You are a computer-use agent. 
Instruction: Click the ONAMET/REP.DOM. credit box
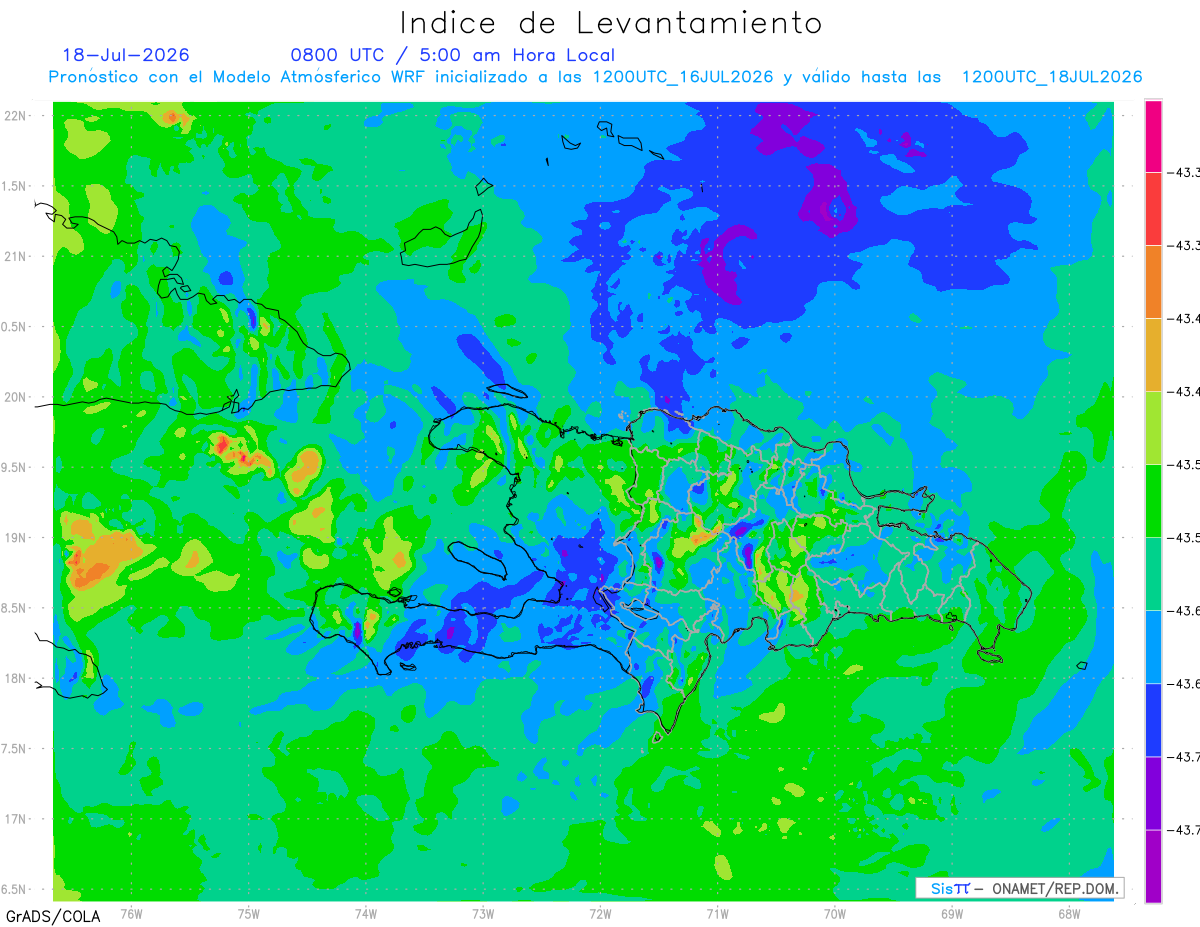coord(1020,888)
